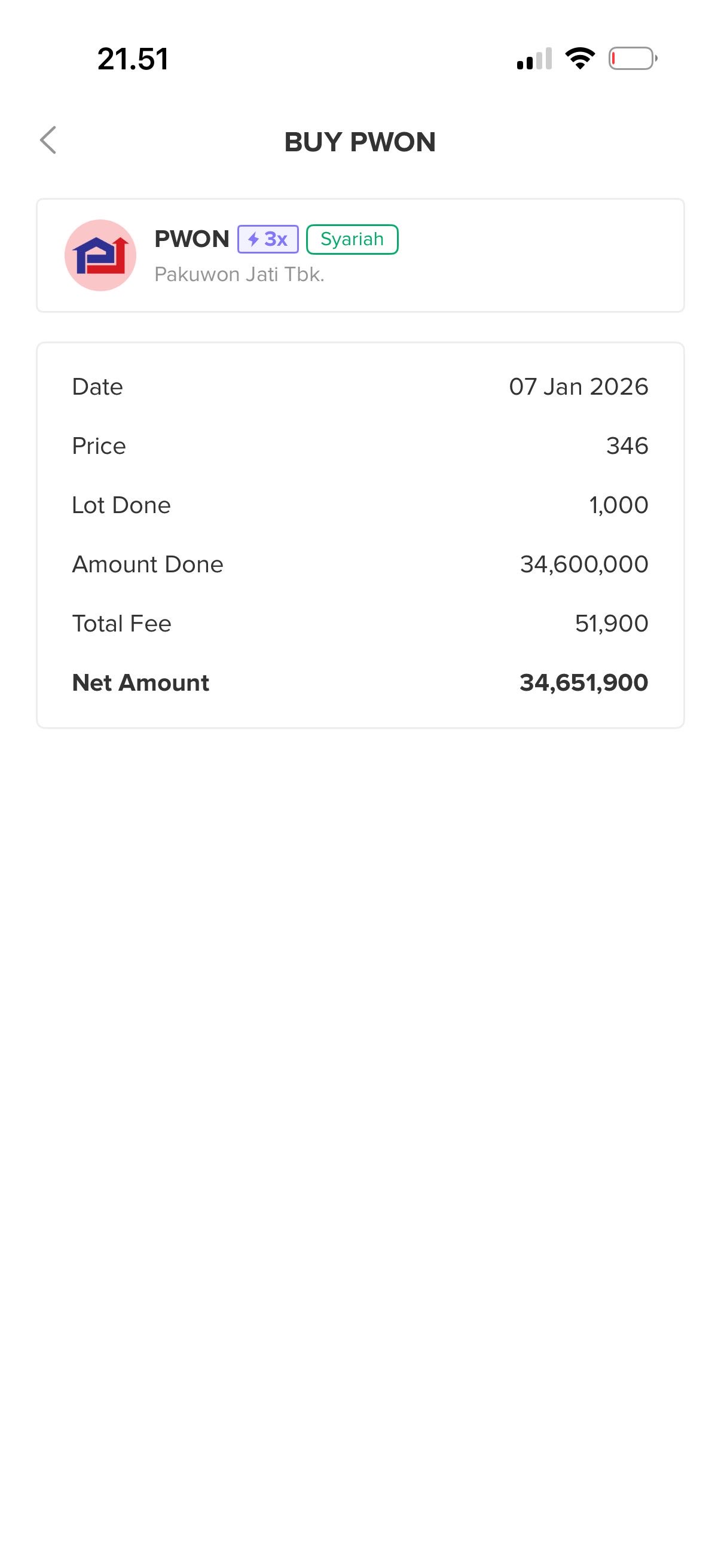
Task: Tap the Price value 346
Action: (x=627, y=446)
